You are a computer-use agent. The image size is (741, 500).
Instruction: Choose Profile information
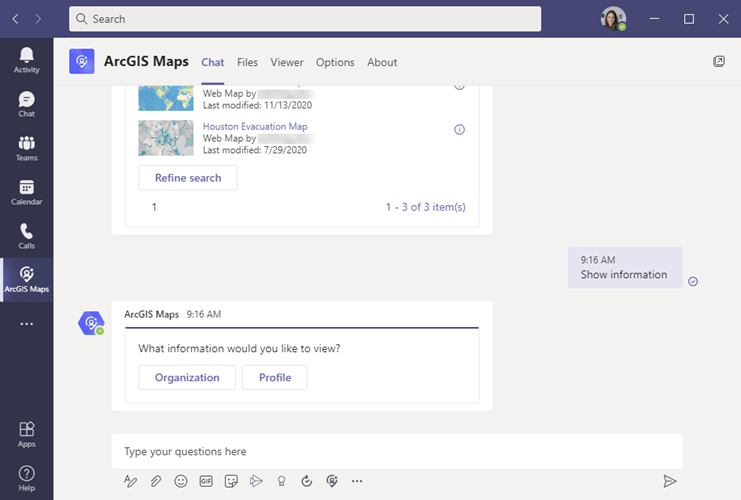click(275, 378)
